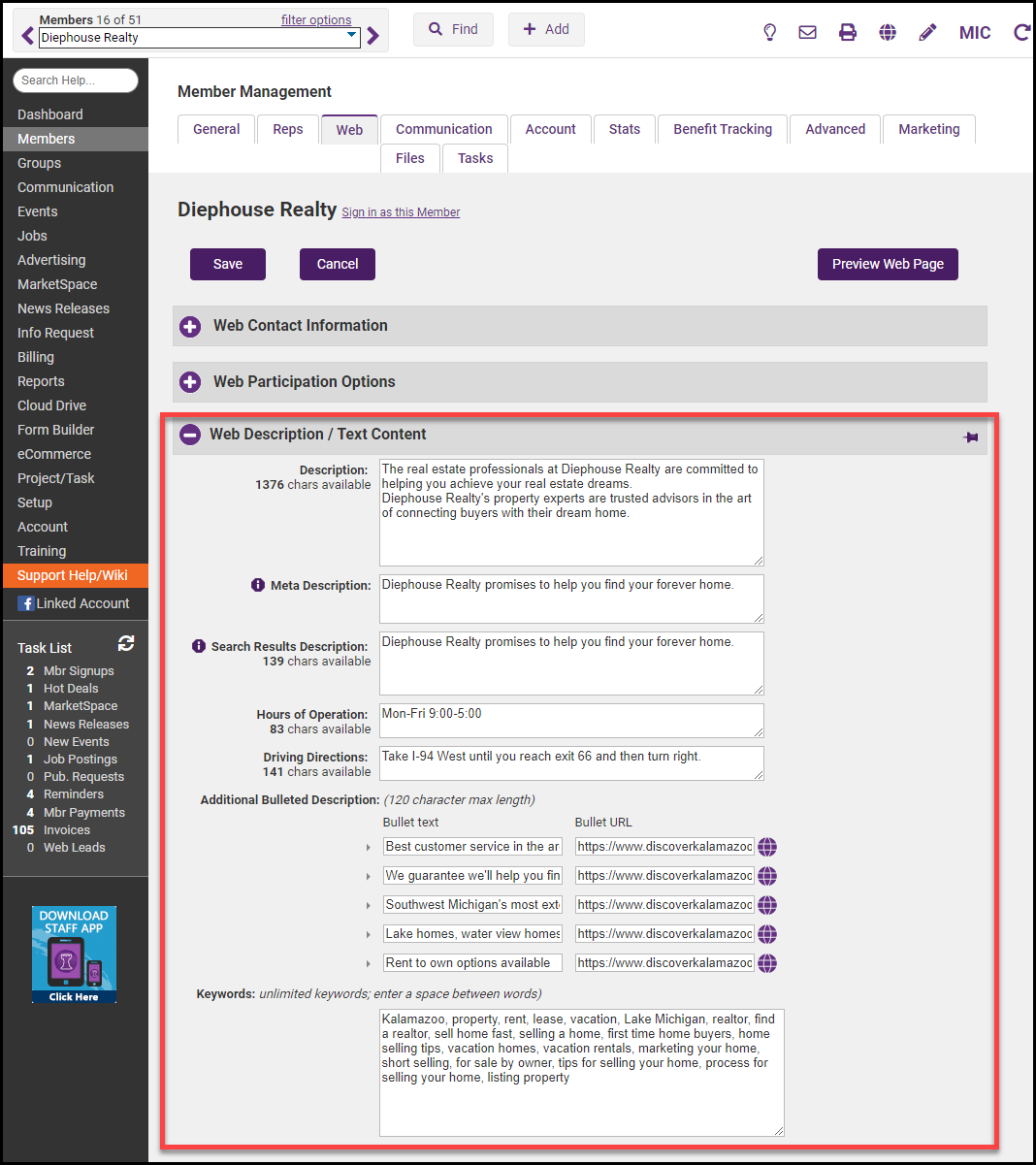Collapse Web Description / Text Content section
This screenshot has height=1165, width=1036.
pyautogui.click(x=190, y=435)
